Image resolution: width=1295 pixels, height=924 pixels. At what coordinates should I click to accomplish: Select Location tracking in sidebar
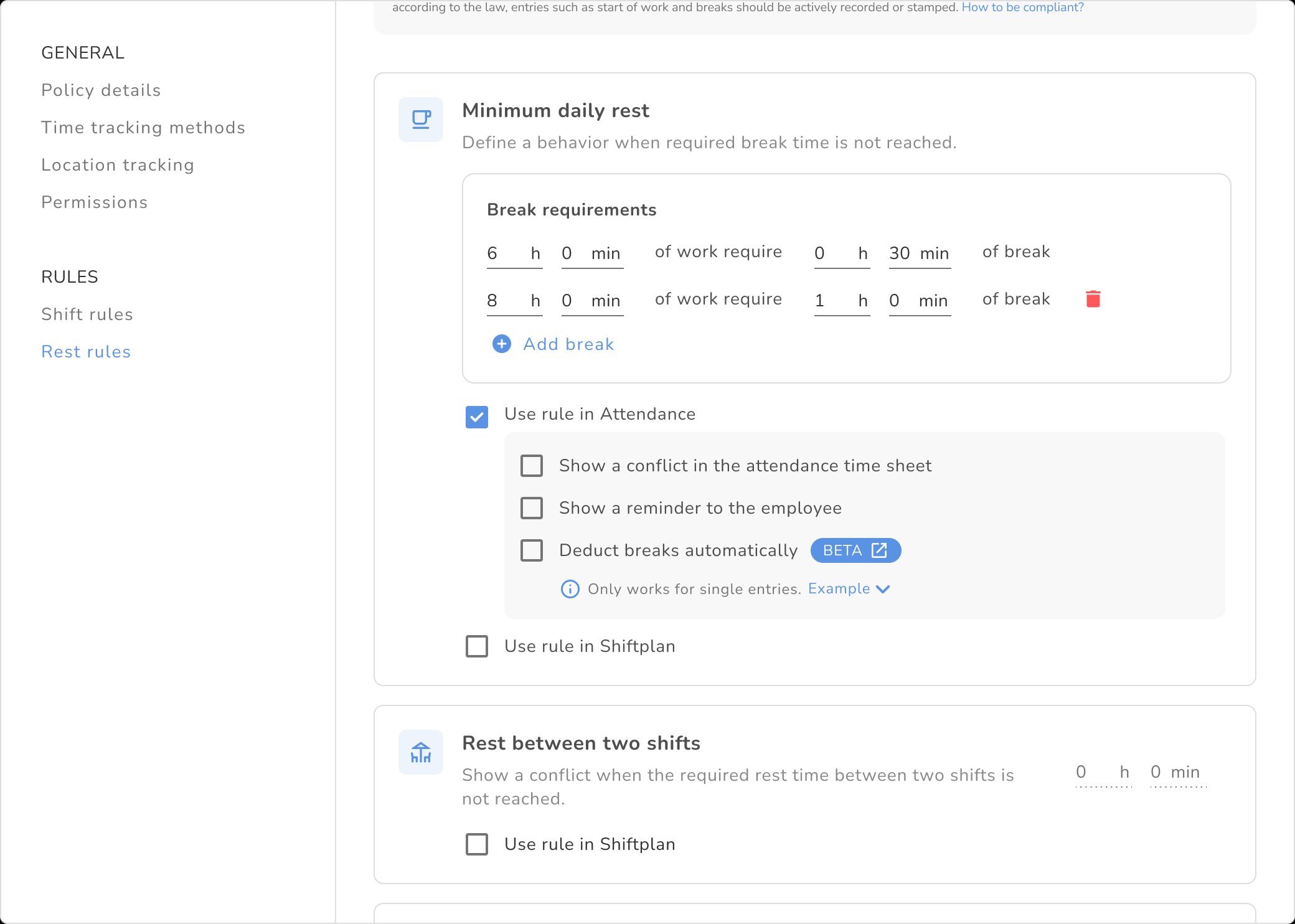click(118, 165)
